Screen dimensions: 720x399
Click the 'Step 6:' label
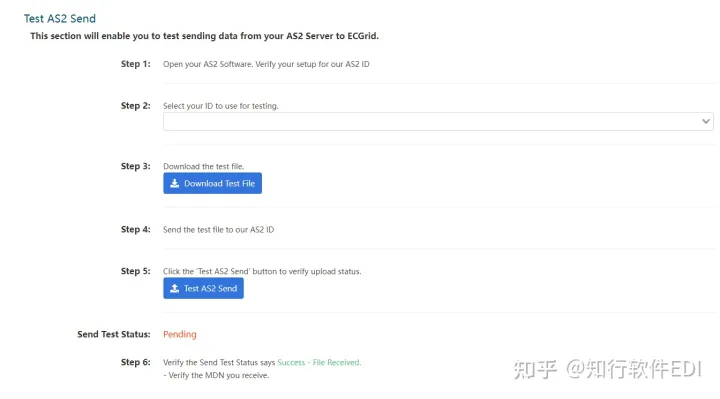pos(135,362)
